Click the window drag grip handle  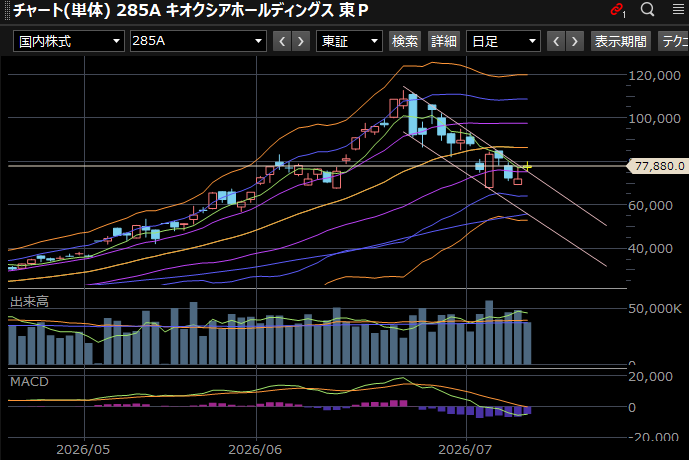click(7, 11)
